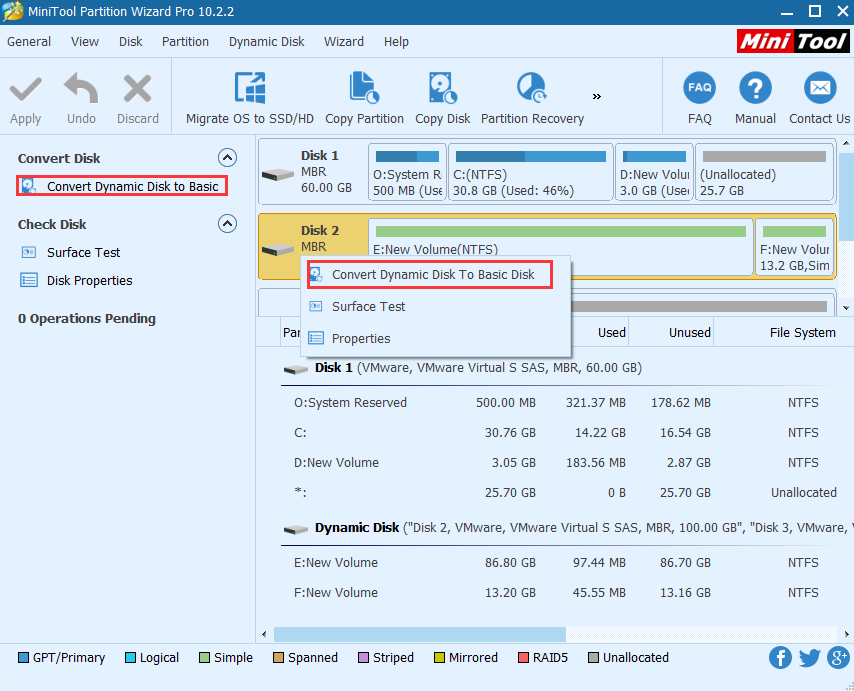Select the unallocated *: row
854x691 pixels.
pyautogui.click(x=567, y=493)
